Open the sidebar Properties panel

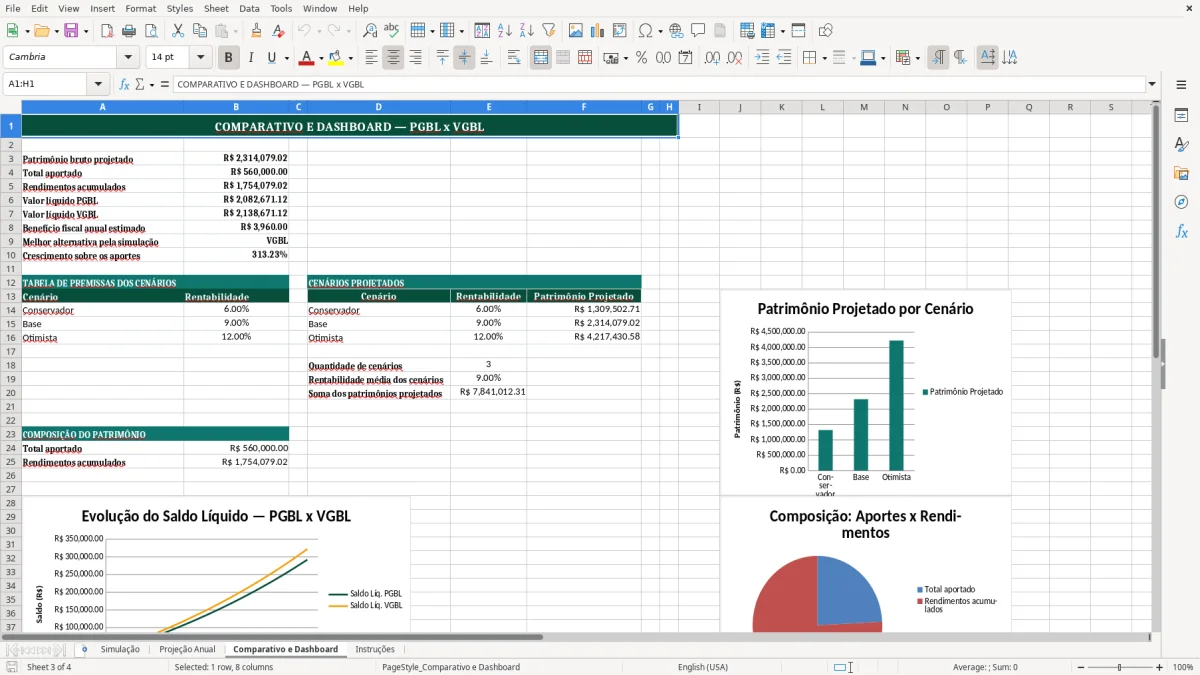tap(1181, 116)
